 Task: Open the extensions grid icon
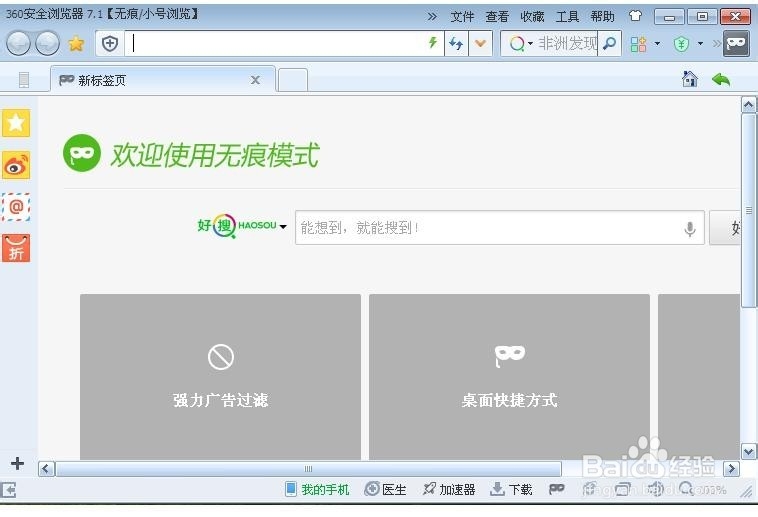(x=639, y=44)
